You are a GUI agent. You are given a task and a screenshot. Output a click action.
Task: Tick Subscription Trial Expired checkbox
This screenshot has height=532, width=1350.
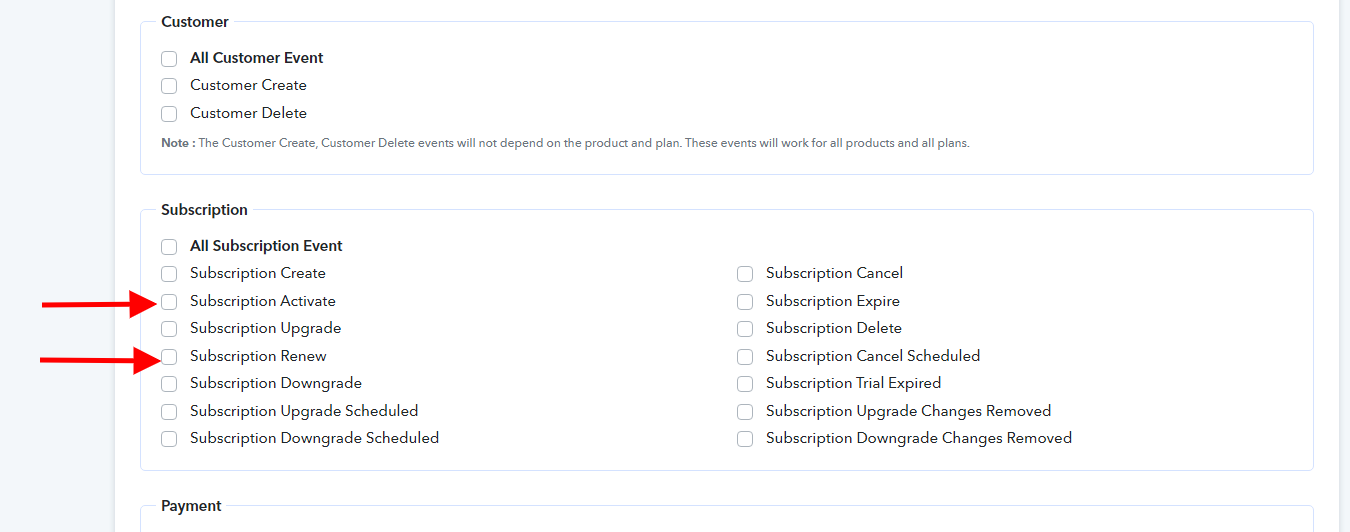click(x=745, y=384)
